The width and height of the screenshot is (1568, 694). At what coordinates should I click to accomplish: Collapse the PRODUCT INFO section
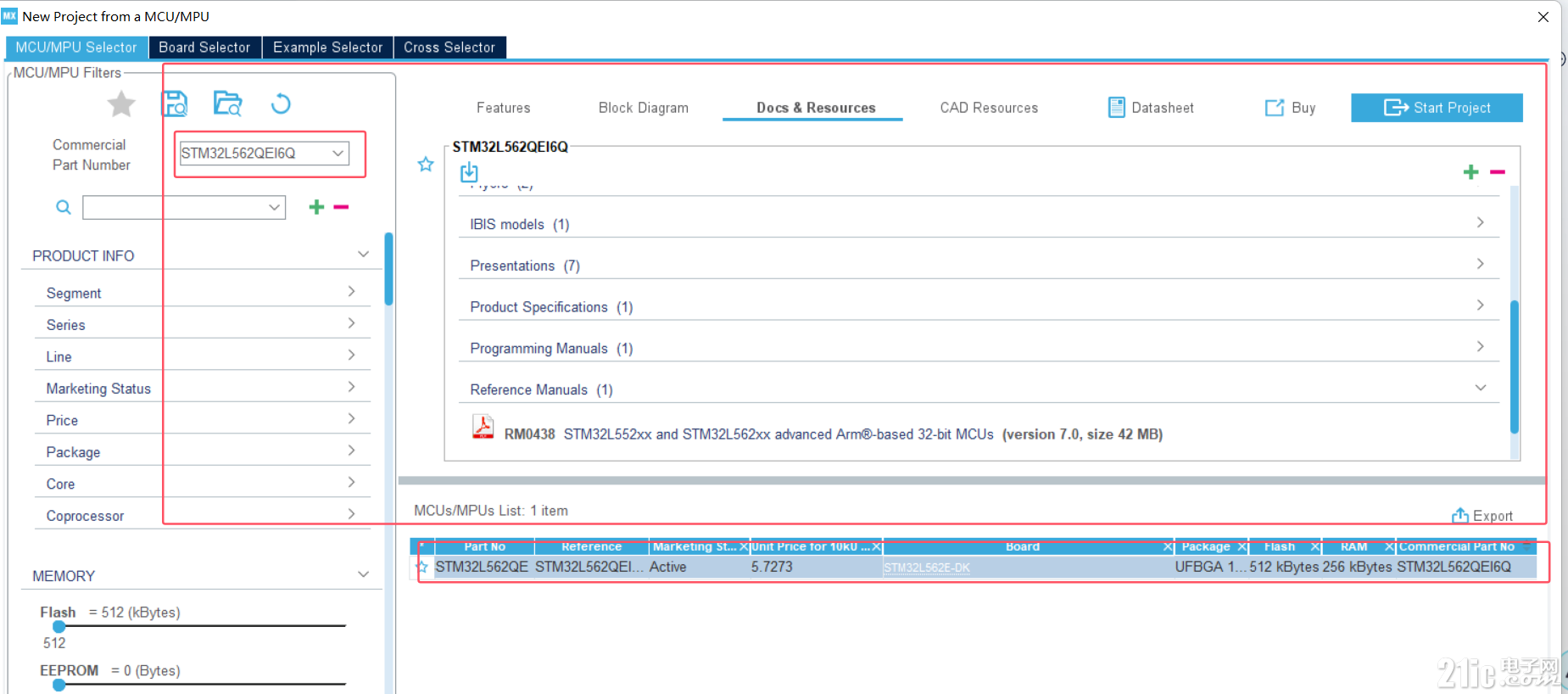[x=364, y=255]
